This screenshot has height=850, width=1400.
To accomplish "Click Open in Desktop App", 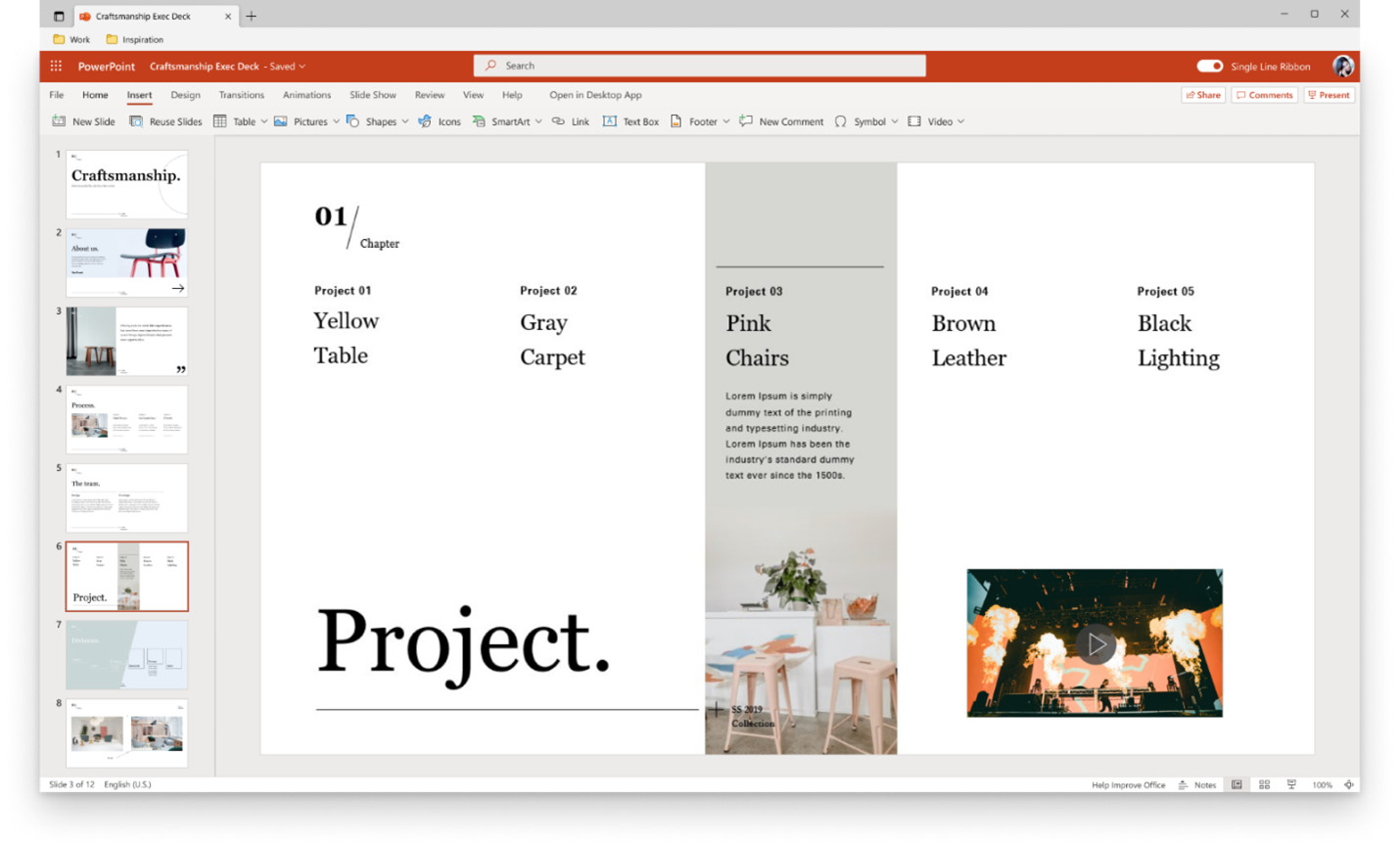I will click(595, 95).
